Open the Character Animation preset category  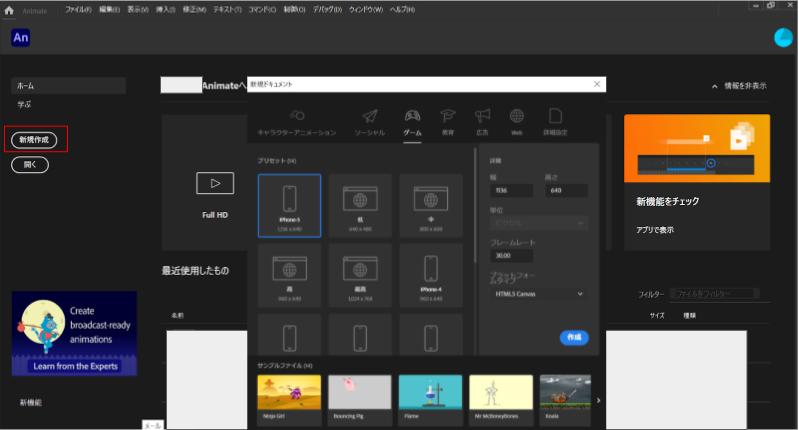pyautogui.click(x=297, y=122)
